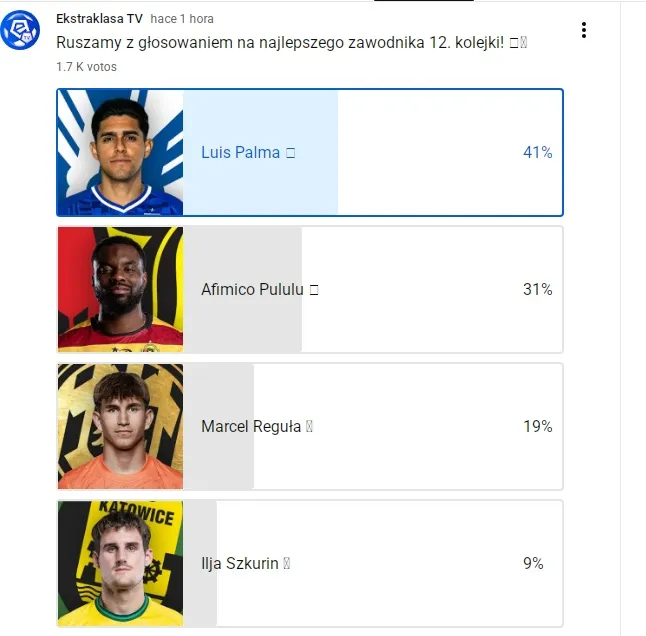Pick the Marcel Reguła name label
The image size is (646, 636).
[x=251, y=427]
